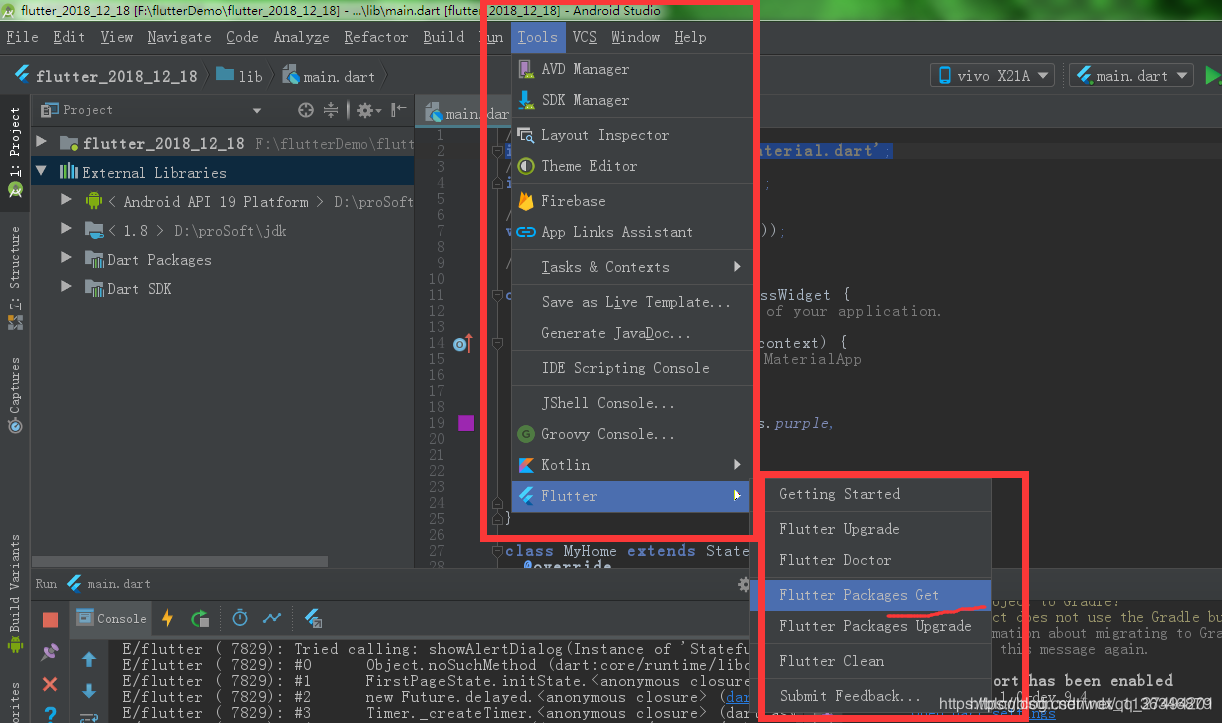Expand the < 1.8 > jdk node
This screenshot has width=1222, height=723.
tap(66, 230)
